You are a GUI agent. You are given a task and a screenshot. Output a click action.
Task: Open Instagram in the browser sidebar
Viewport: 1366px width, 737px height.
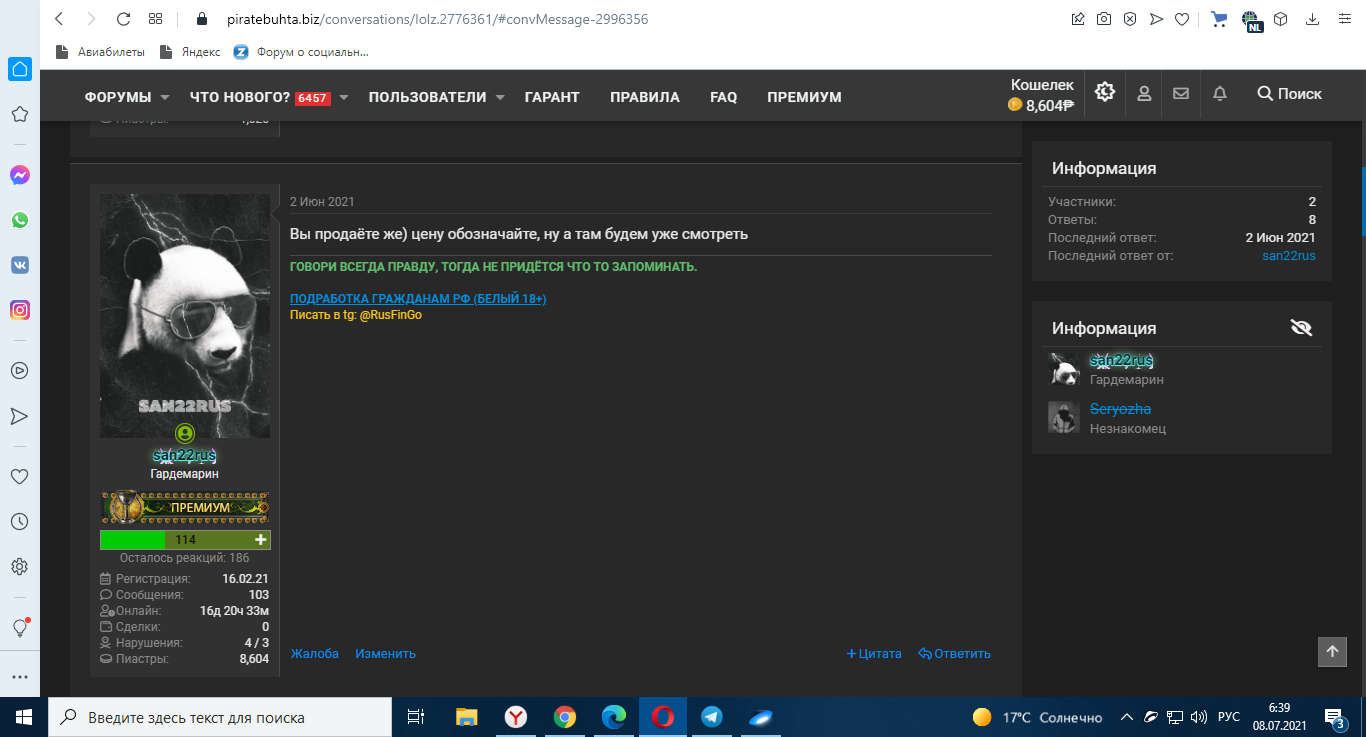(19, 310)
